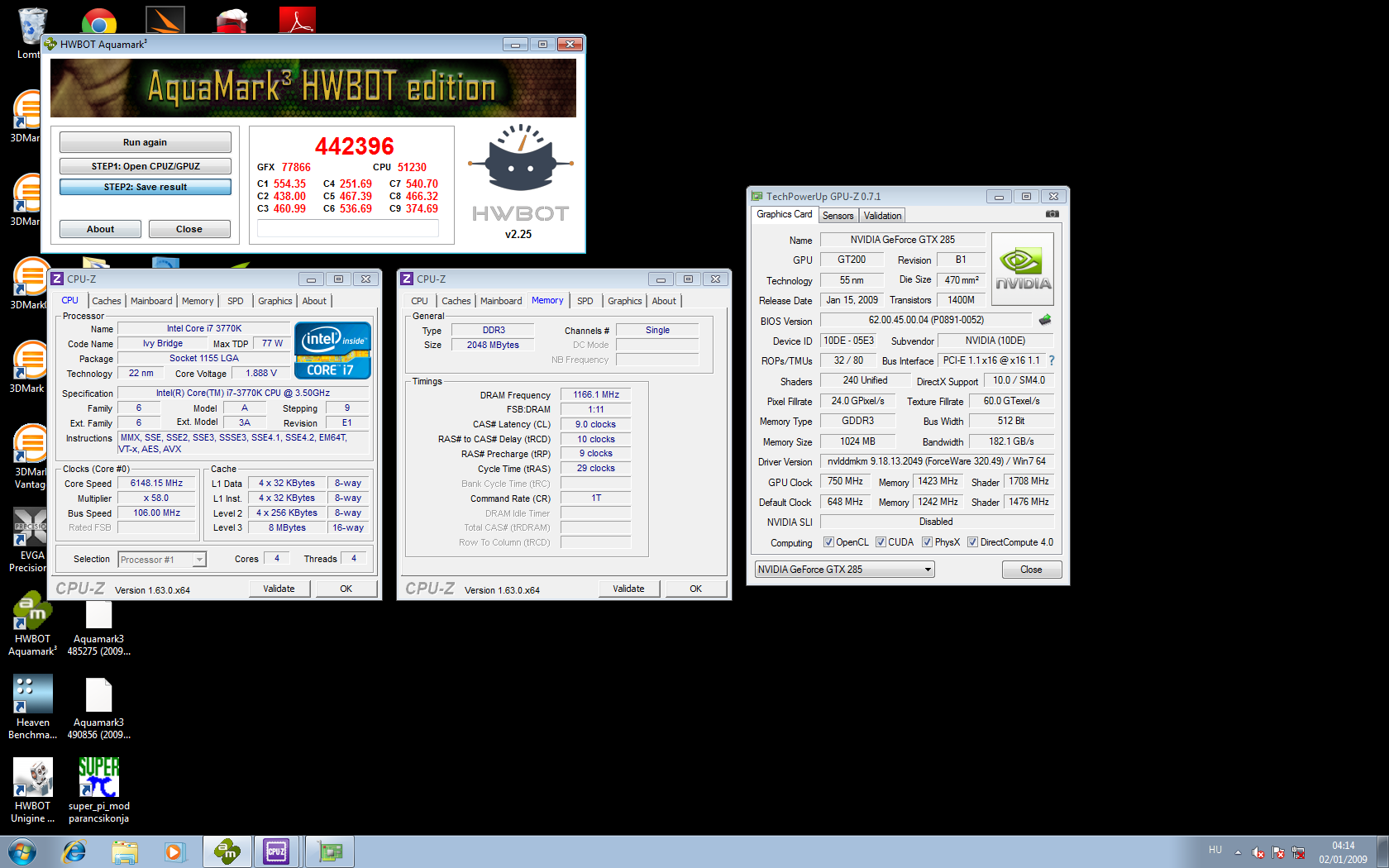1389x868 pixels.
Task: Switch to Mainboard tab in left CPU-Z
Action: click(151, 301)
